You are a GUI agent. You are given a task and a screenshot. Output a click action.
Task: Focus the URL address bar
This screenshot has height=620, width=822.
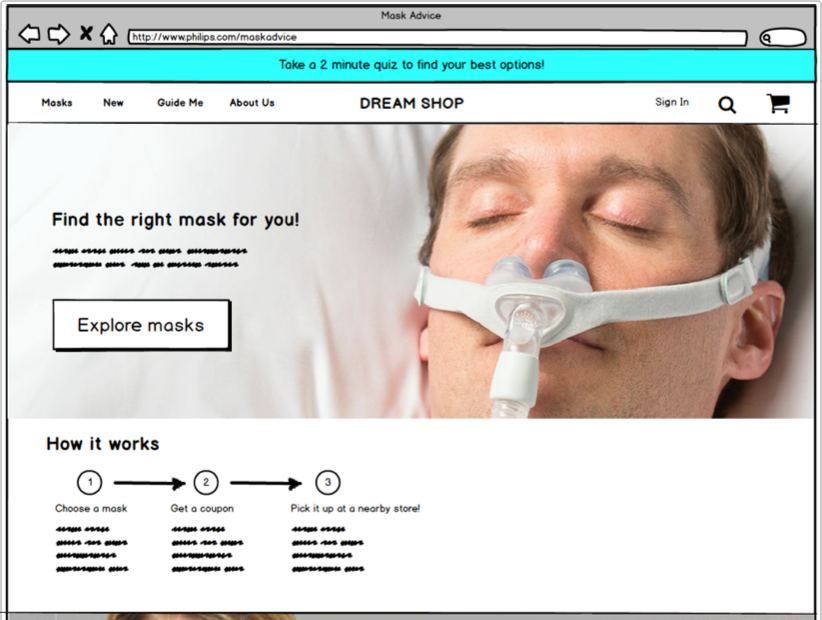point(438,37)
